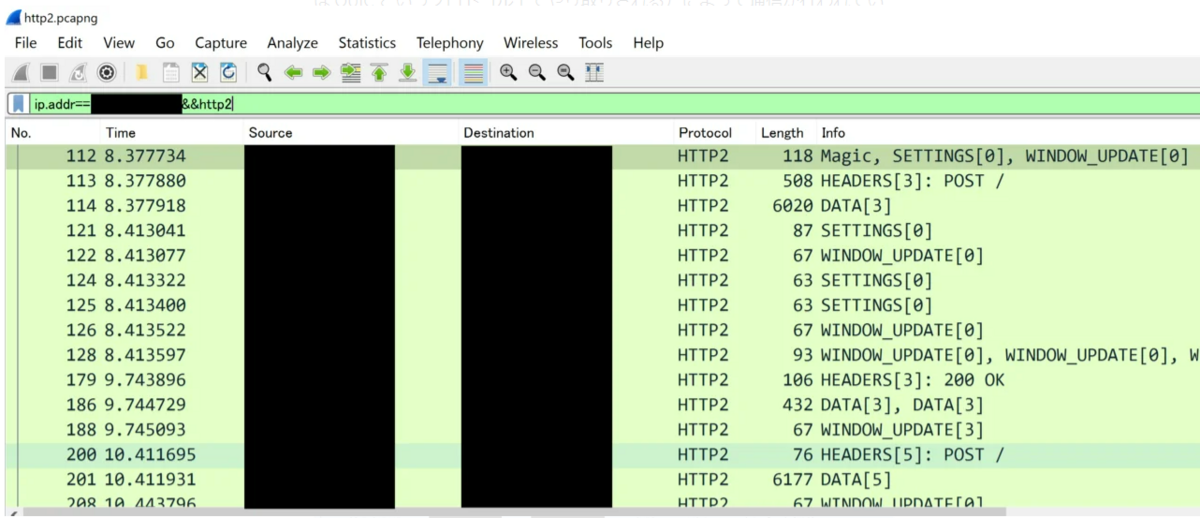This screenshot has height=518, width=1200.
Task: Select packet 114 DATA[3] row
Action: click(602, 206)
